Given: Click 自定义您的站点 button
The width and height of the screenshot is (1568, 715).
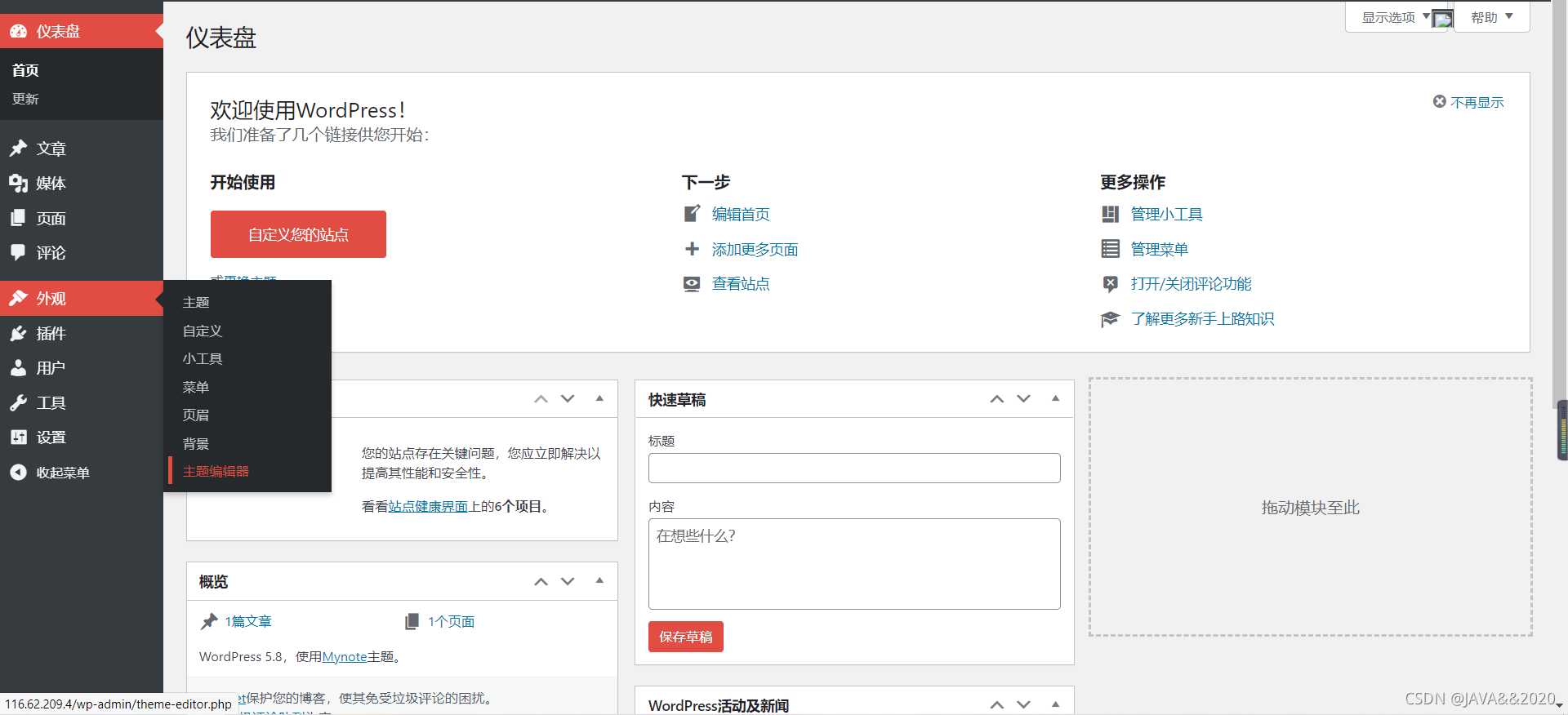Looking at the screenshot, I should (x=298, y=234).
